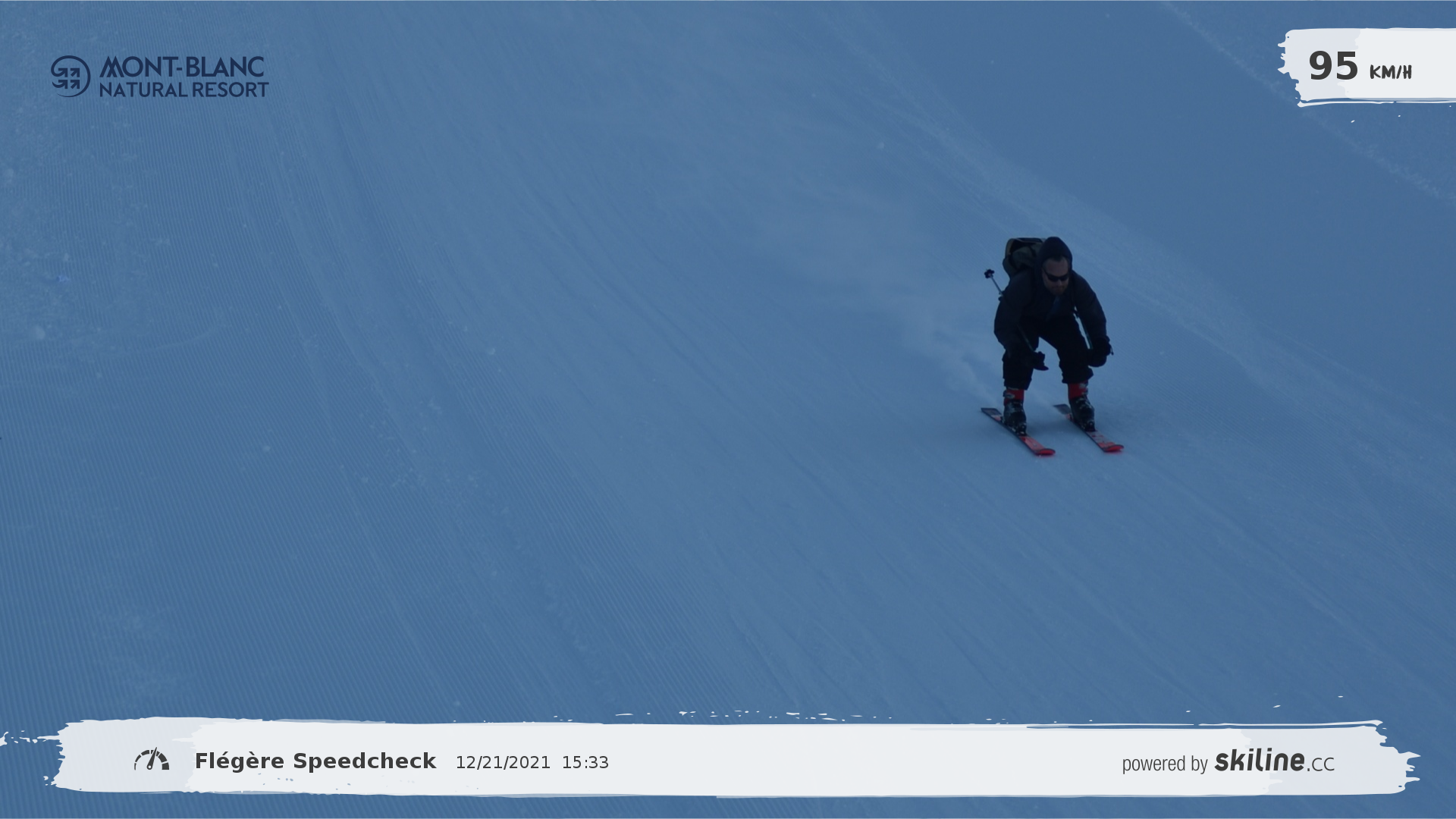Click the KM/H unit label
1456x819 pixels.
coord(1390,72)
